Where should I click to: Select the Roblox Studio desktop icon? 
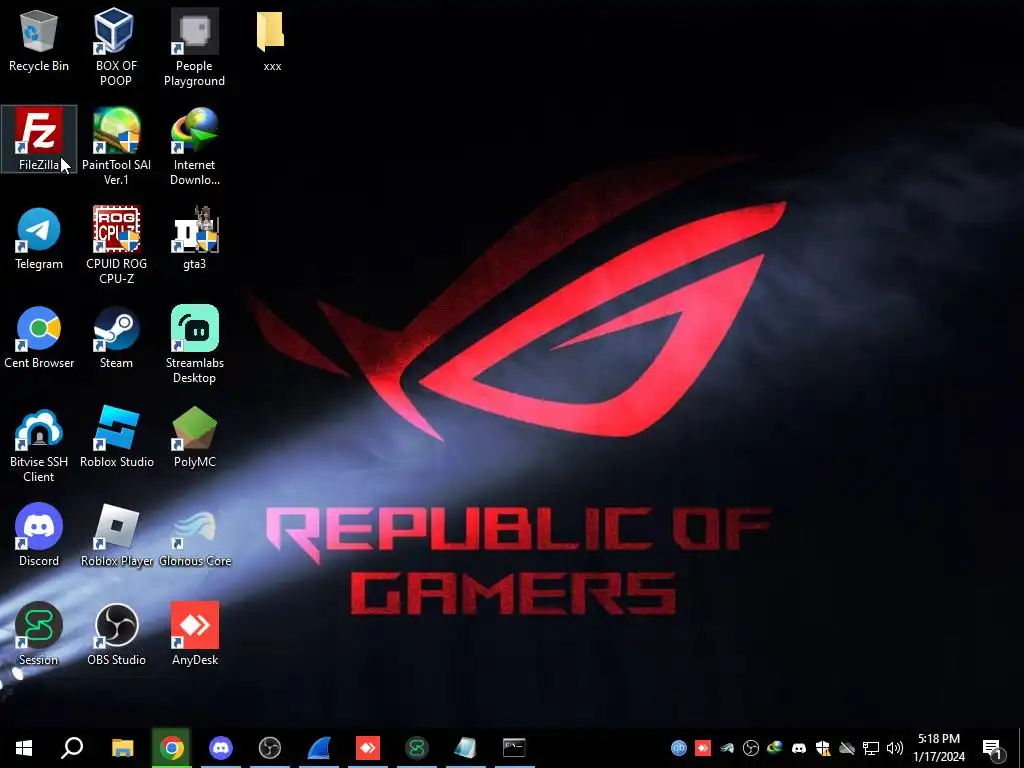pos(116,437)
